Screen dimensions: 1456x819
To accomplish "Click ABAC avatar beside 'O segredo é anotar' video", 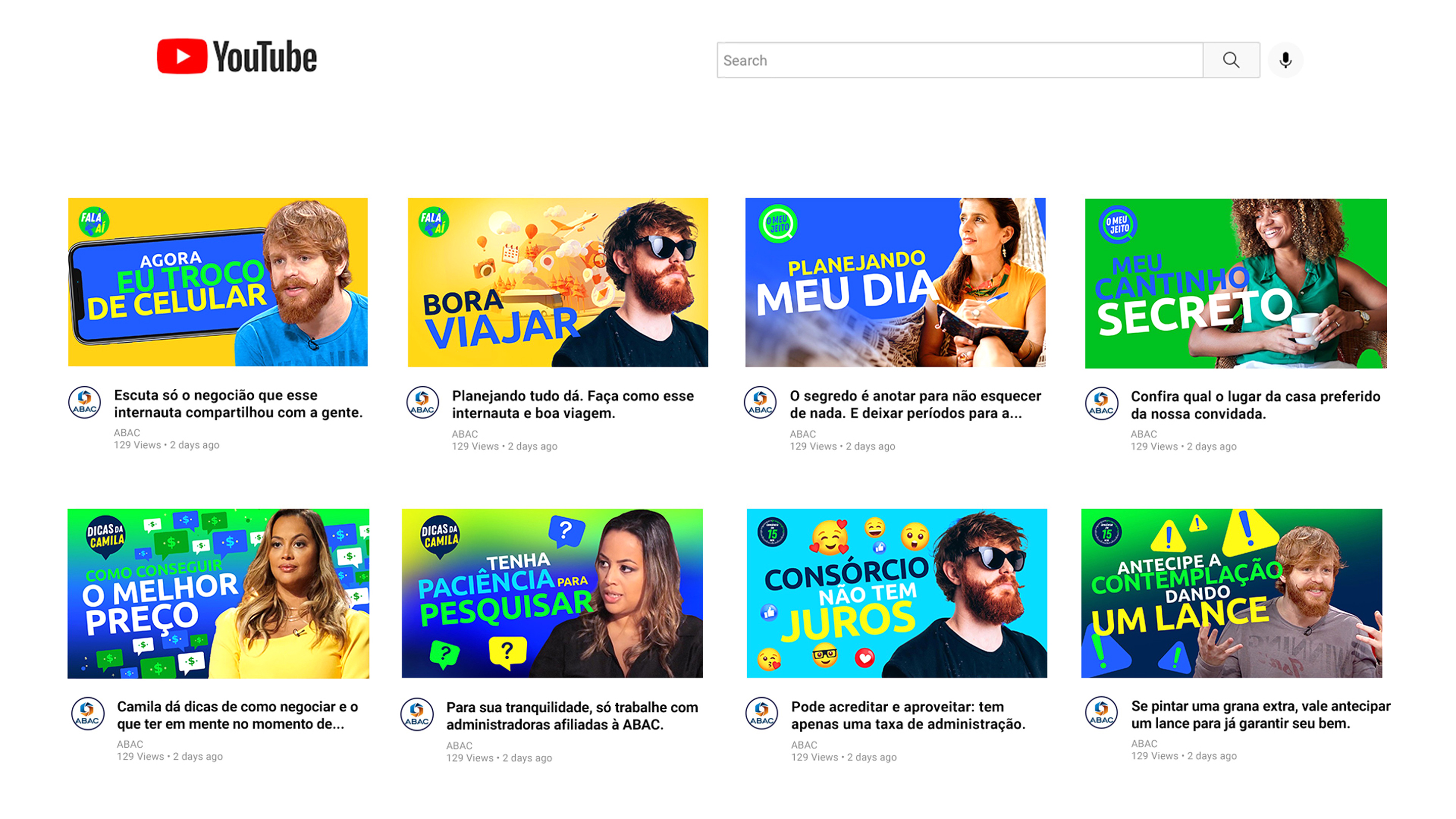I will [x=760, y=403].
